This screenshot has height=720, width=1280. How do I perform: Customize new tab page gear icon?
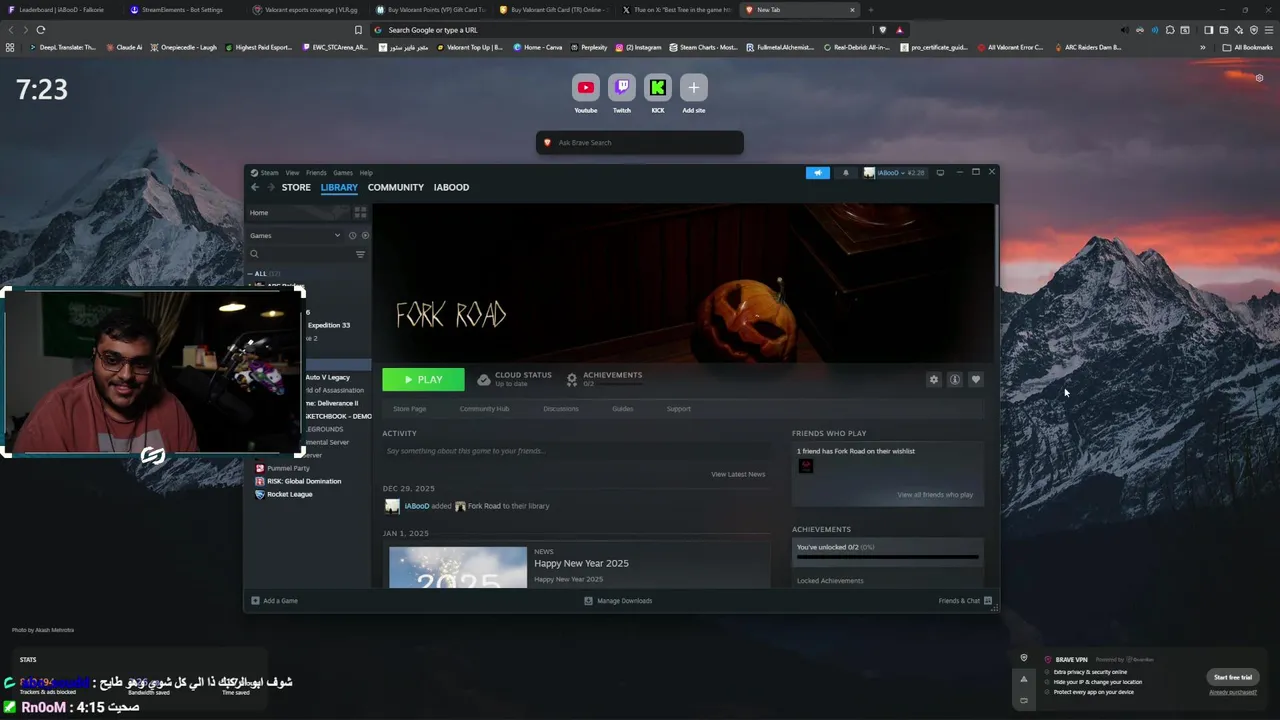(1259, 78)
